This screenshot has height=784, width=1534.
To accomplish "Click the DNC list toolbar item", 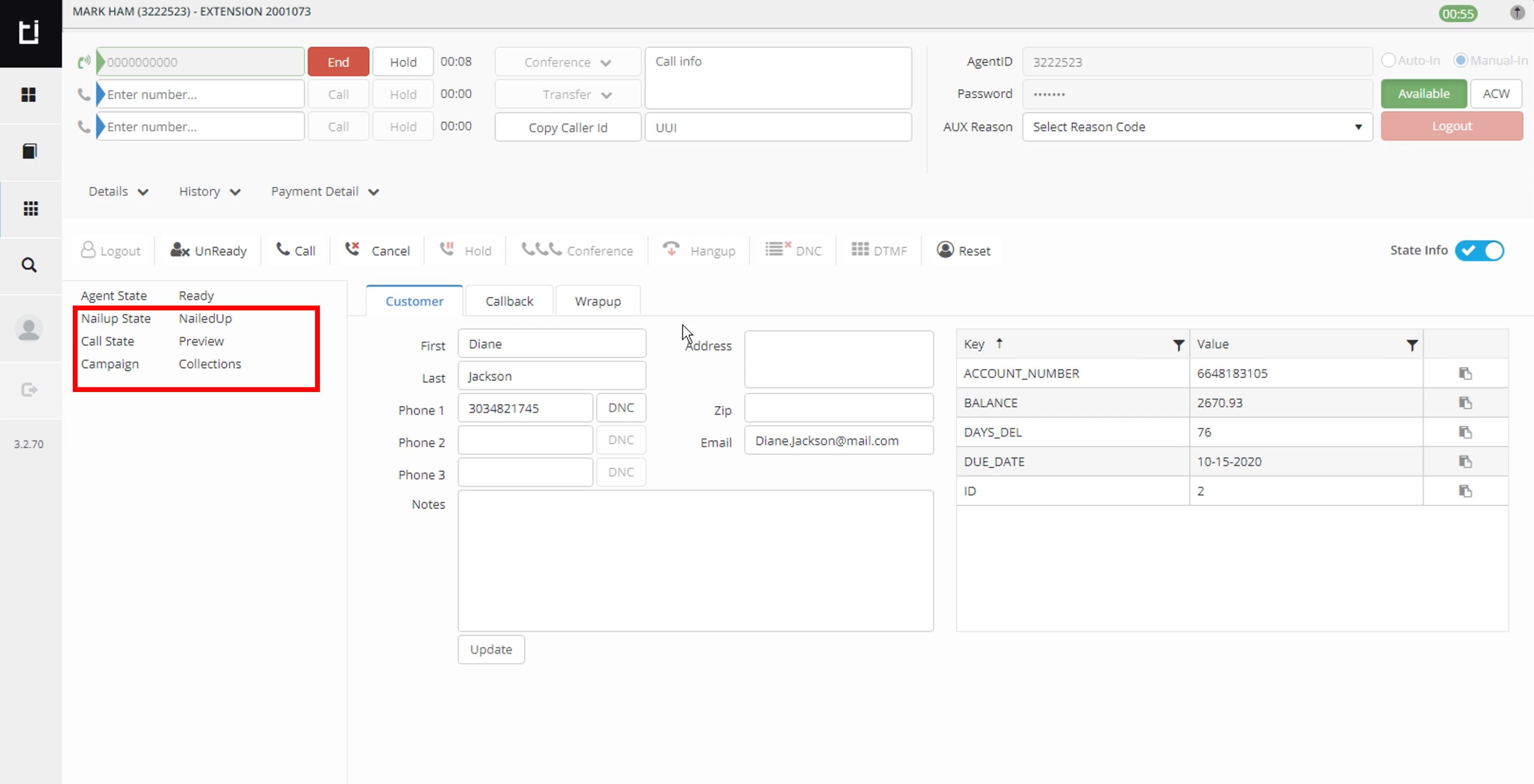I will 793,251.
